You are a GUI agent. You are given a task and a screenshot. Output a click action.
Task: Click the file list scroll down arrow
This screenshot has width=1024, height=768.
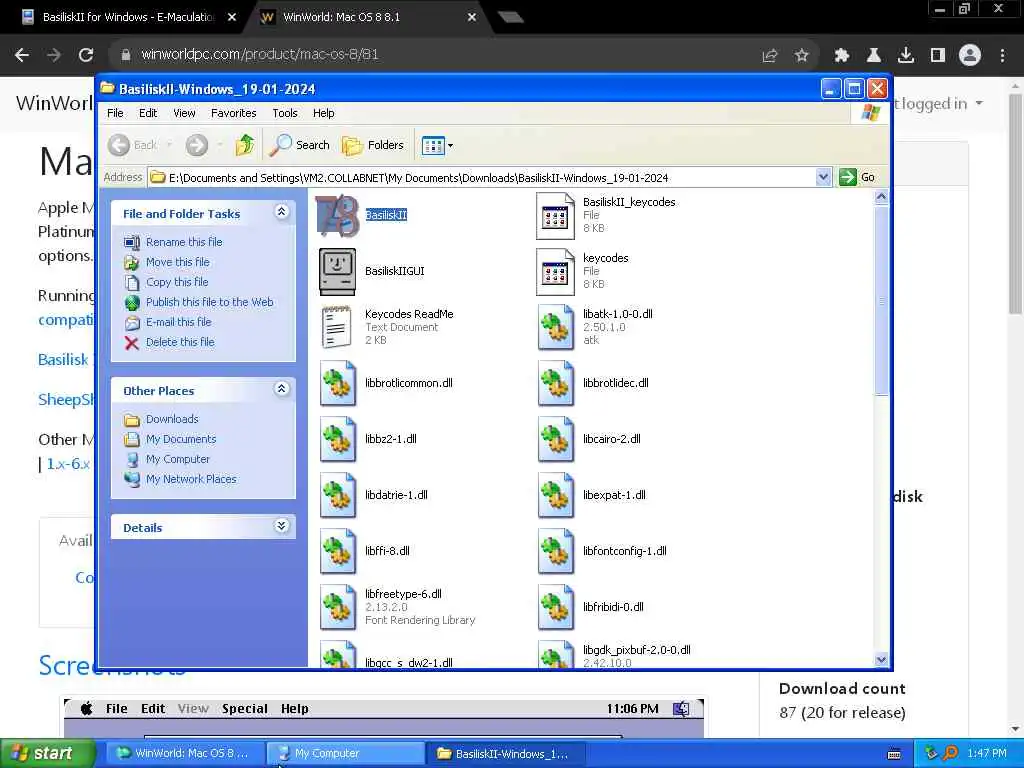pos(881,660)
